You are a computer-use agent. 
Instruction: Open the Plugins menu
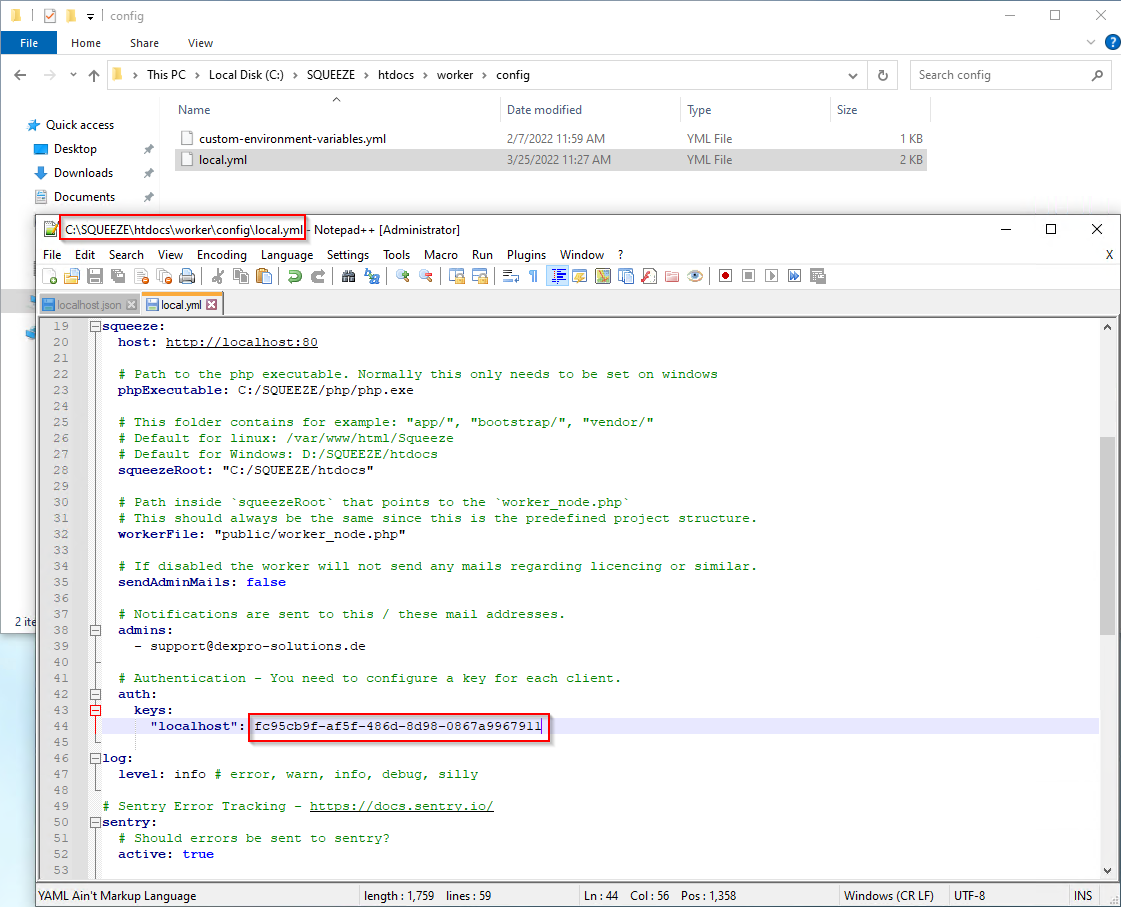(526, 255)
